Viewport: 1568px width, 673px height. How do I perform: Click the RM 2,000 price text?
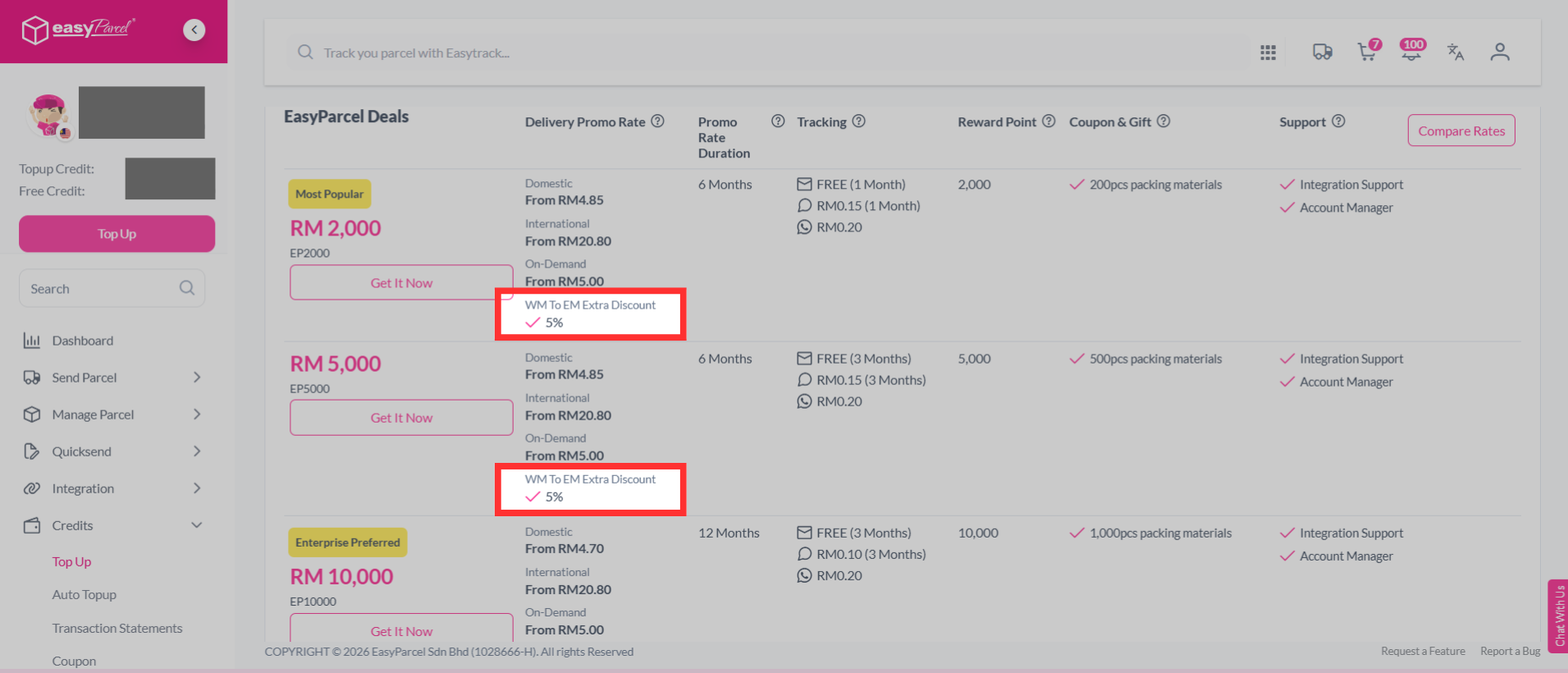point(336,228)
